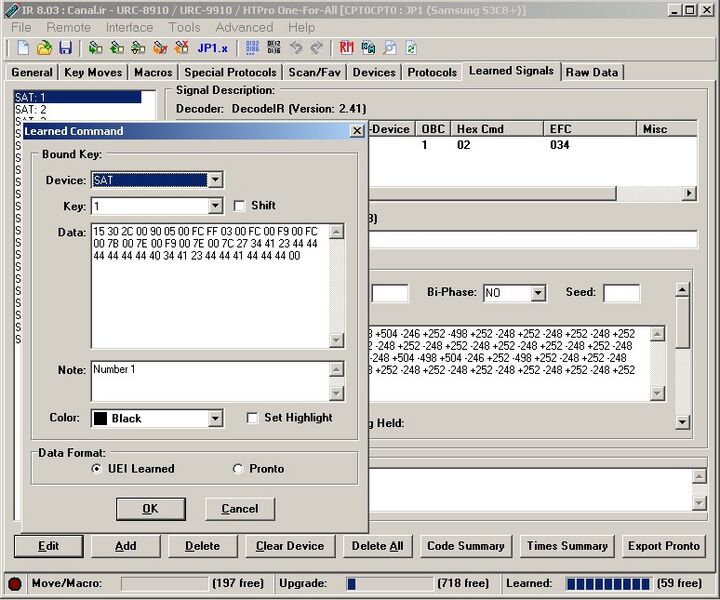Click the Open file folder icon
Image resolution: width=720 pixels, height=600 pixels.
(x=44, y=48)
